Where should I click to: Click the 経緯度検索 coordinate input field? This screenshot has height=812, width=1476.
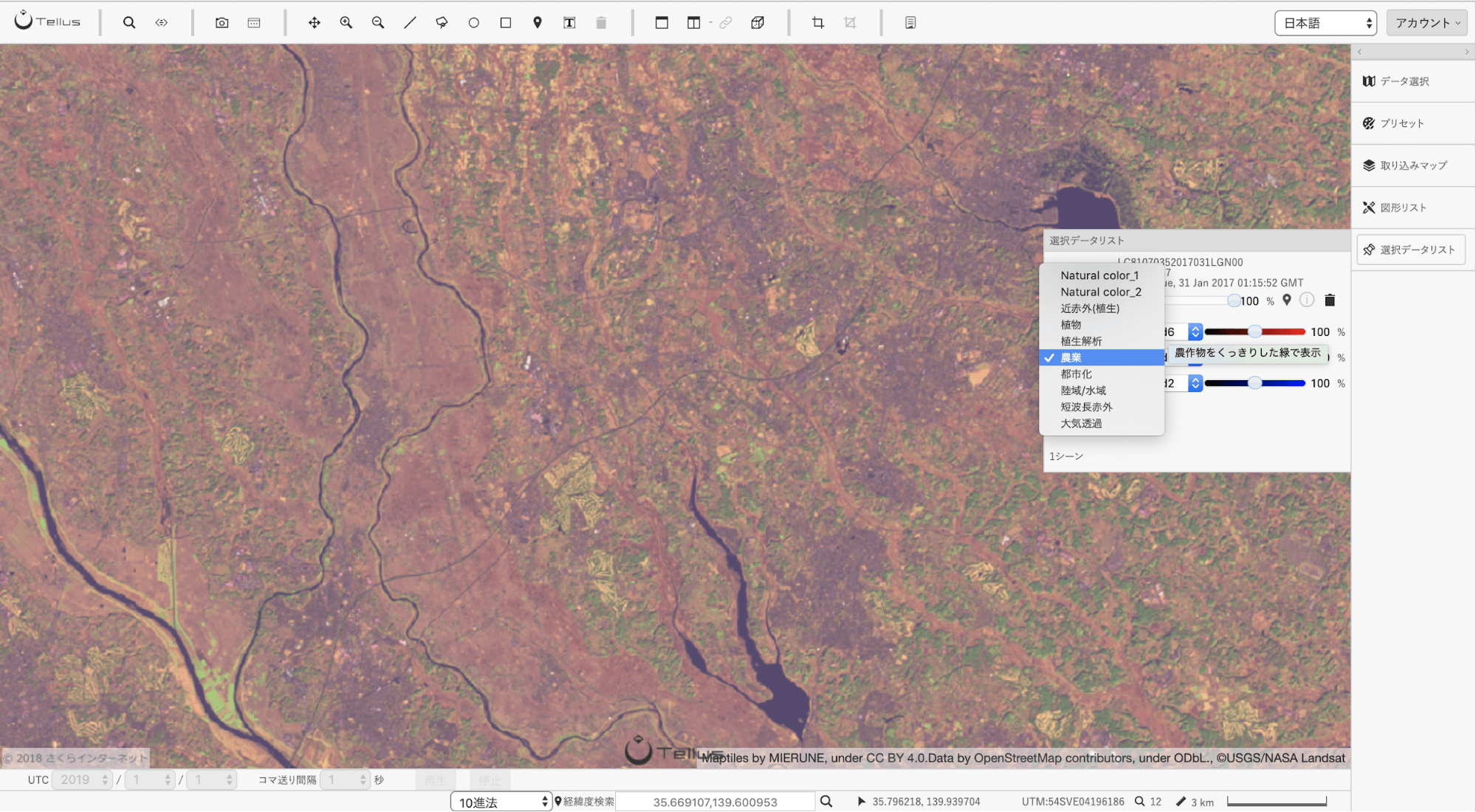715,802
